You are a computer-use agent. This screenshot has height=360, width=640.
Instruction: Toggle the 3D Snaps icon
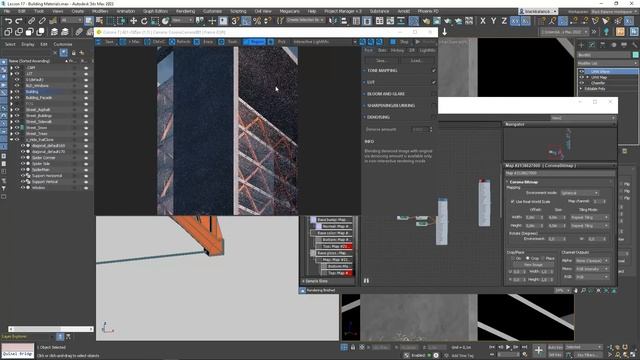pos(235,21)
